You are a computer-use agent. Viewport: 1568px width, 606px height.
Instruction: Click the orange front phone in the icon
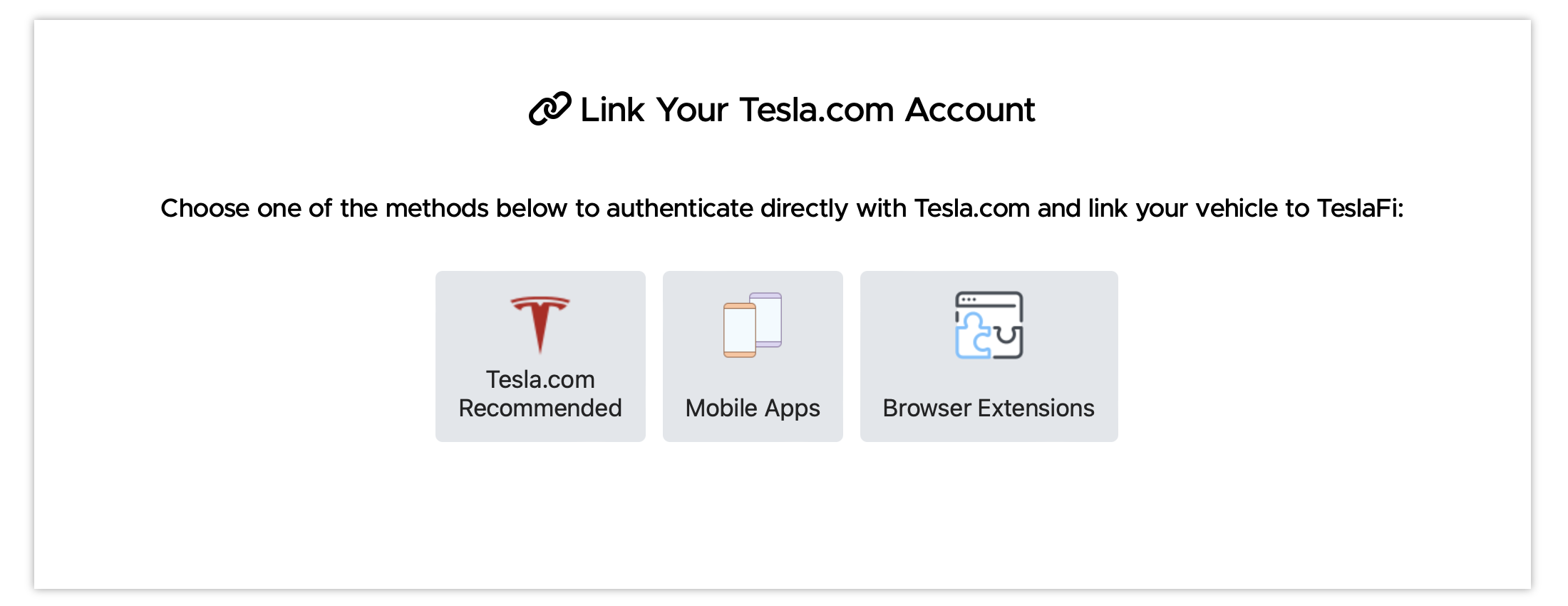[739, 330]
